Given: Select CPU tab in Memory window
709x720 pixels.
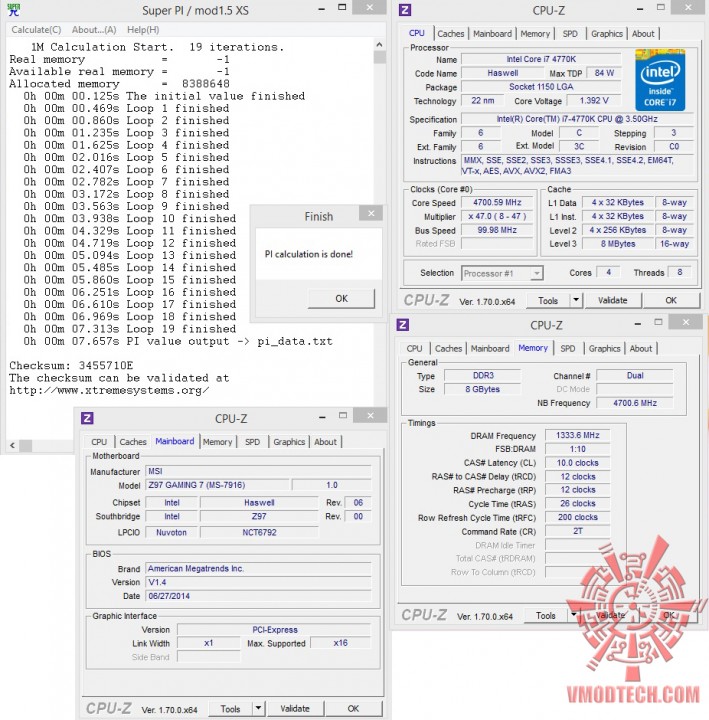Looking at the screenshot, I should click(x=414, y=349).
